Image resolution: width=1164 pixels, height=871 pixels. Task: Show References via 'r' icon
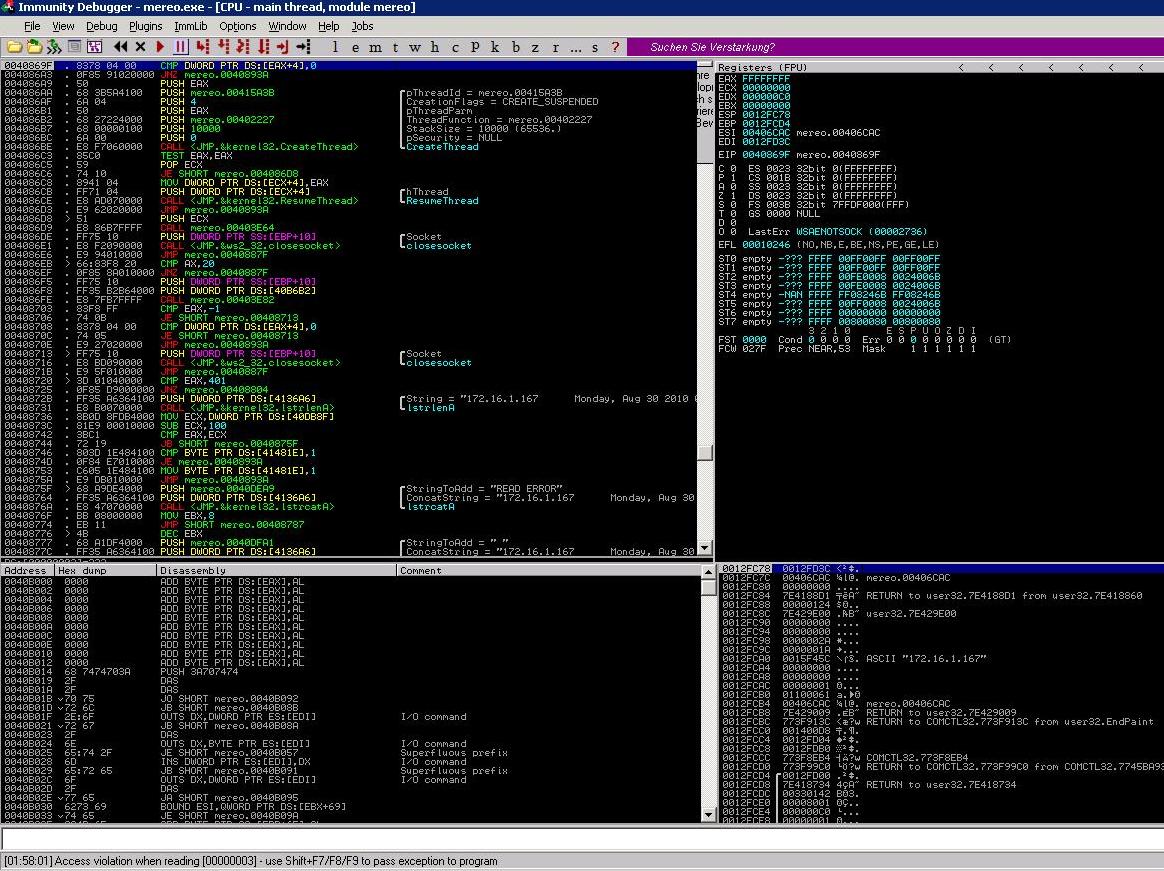[555, 47]
